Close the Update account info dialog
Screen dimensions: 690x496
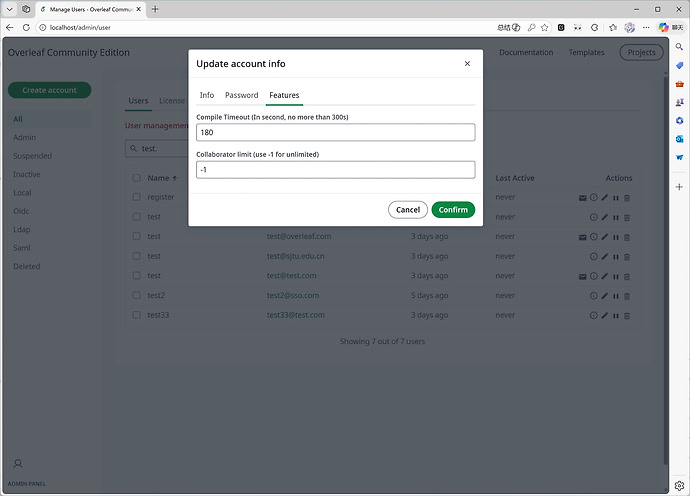click(x=467, y=64)
